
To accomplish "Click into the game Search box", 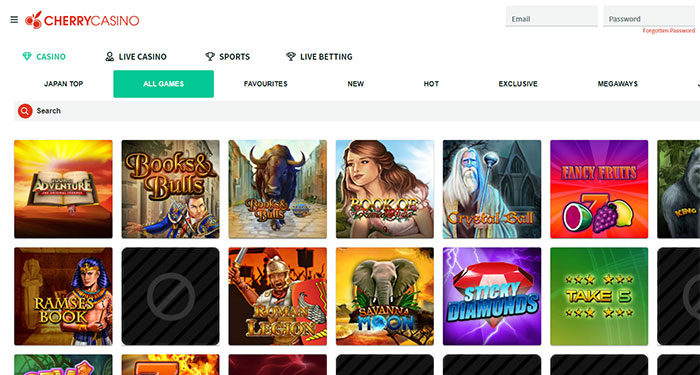I will point(357,111).
